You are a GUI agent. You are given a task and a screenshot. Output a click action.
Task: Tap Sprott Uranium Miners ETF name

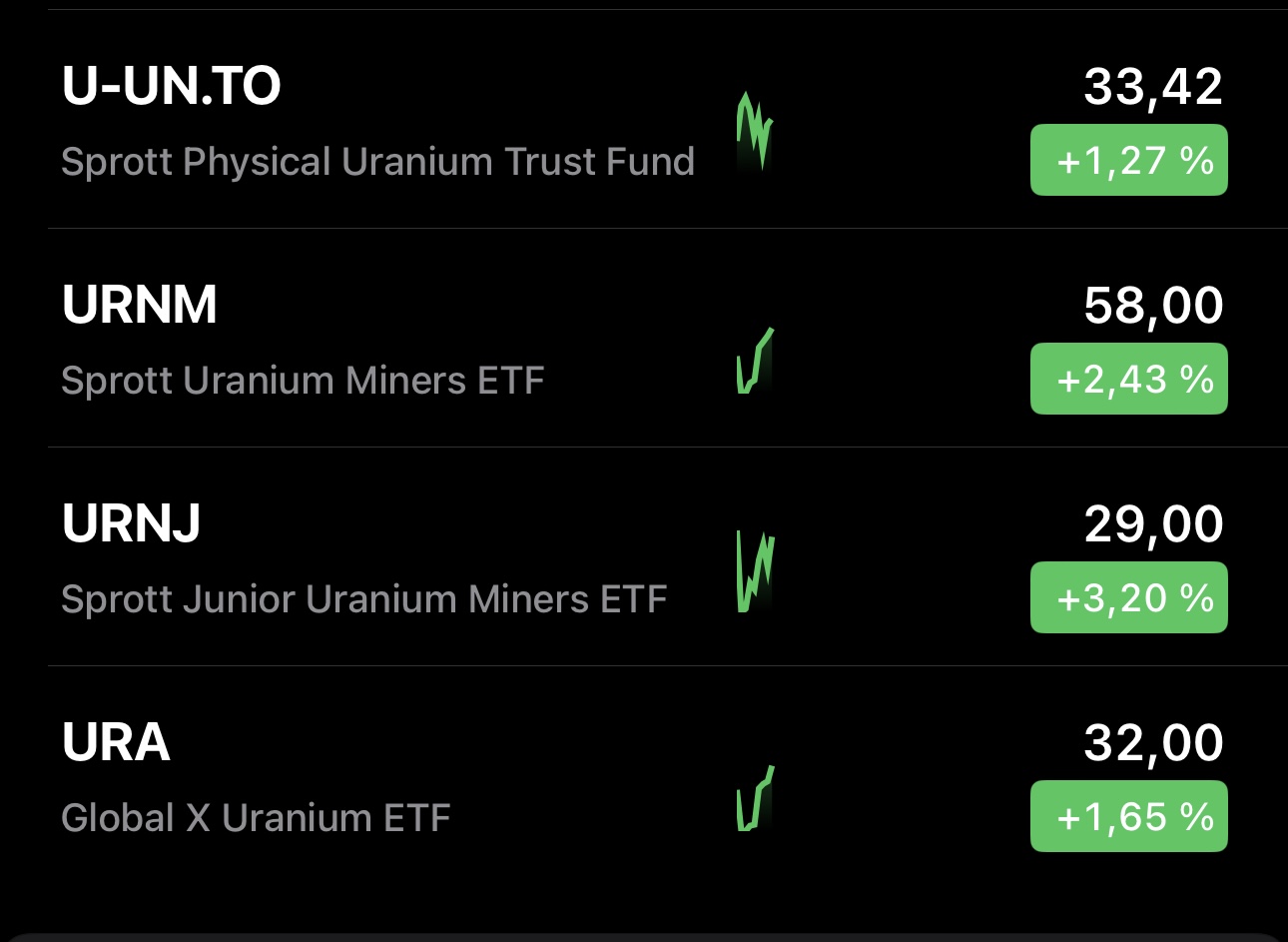[x=303, y=381]
